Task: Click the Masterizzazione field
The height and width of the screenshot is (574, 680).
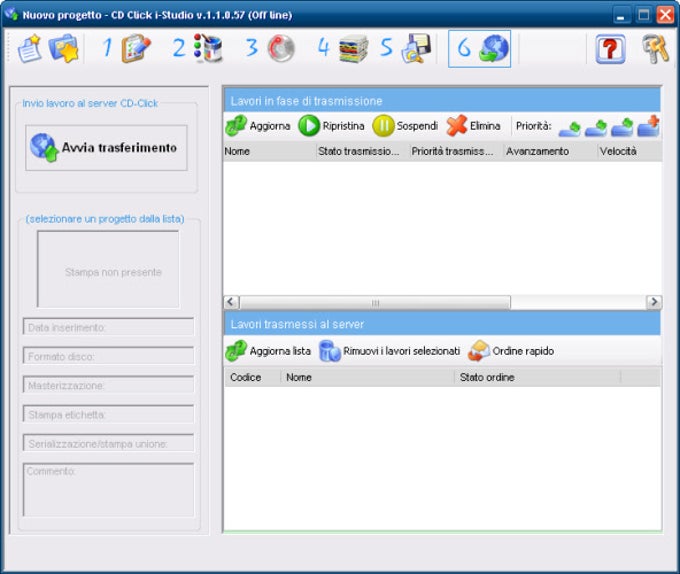Action: [108, 385]
